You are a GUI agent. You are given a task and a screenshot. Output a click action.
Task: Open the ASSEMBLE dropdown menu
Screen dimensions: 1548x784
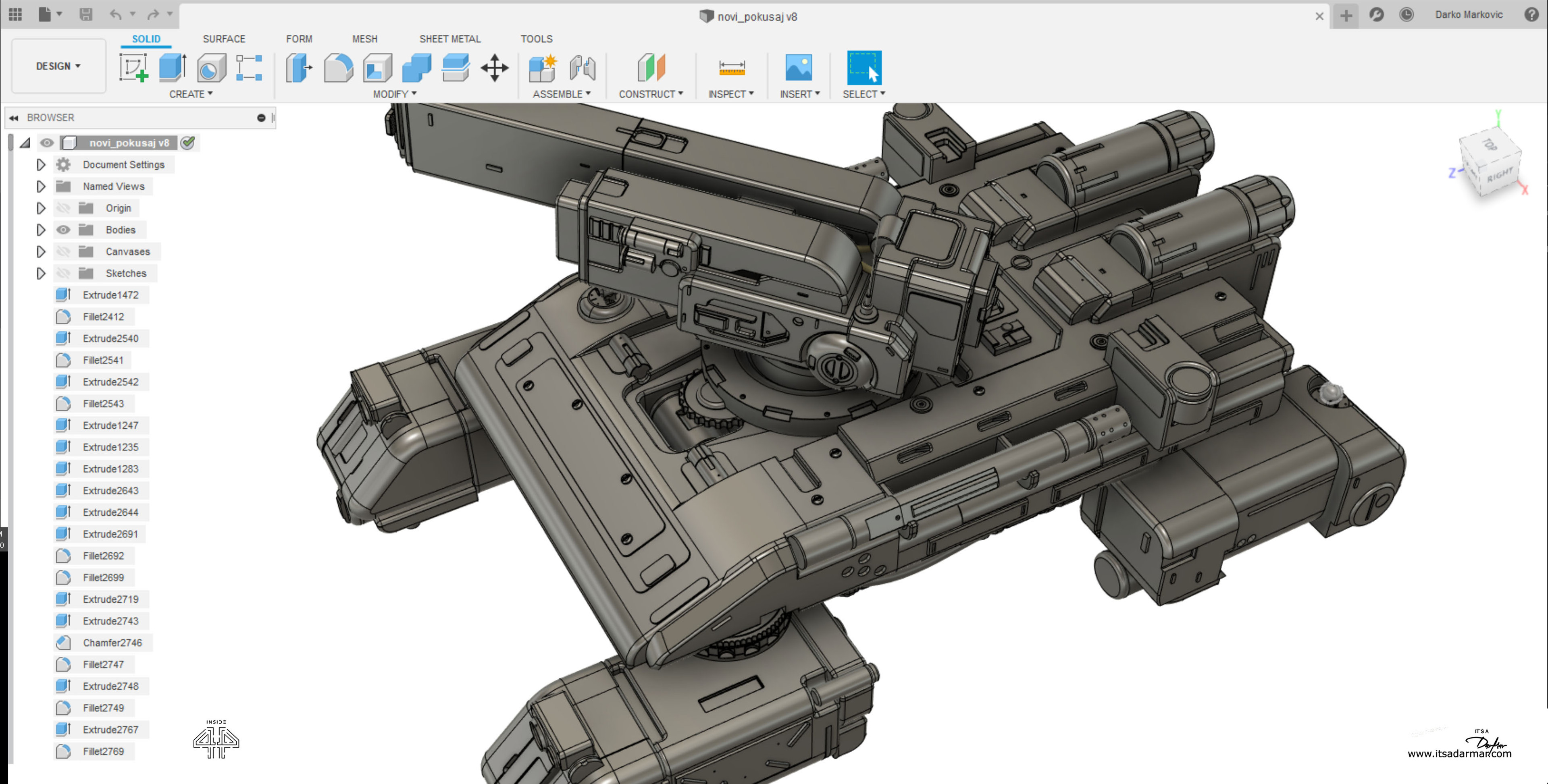pyautogui.click(x=562, y=94)
